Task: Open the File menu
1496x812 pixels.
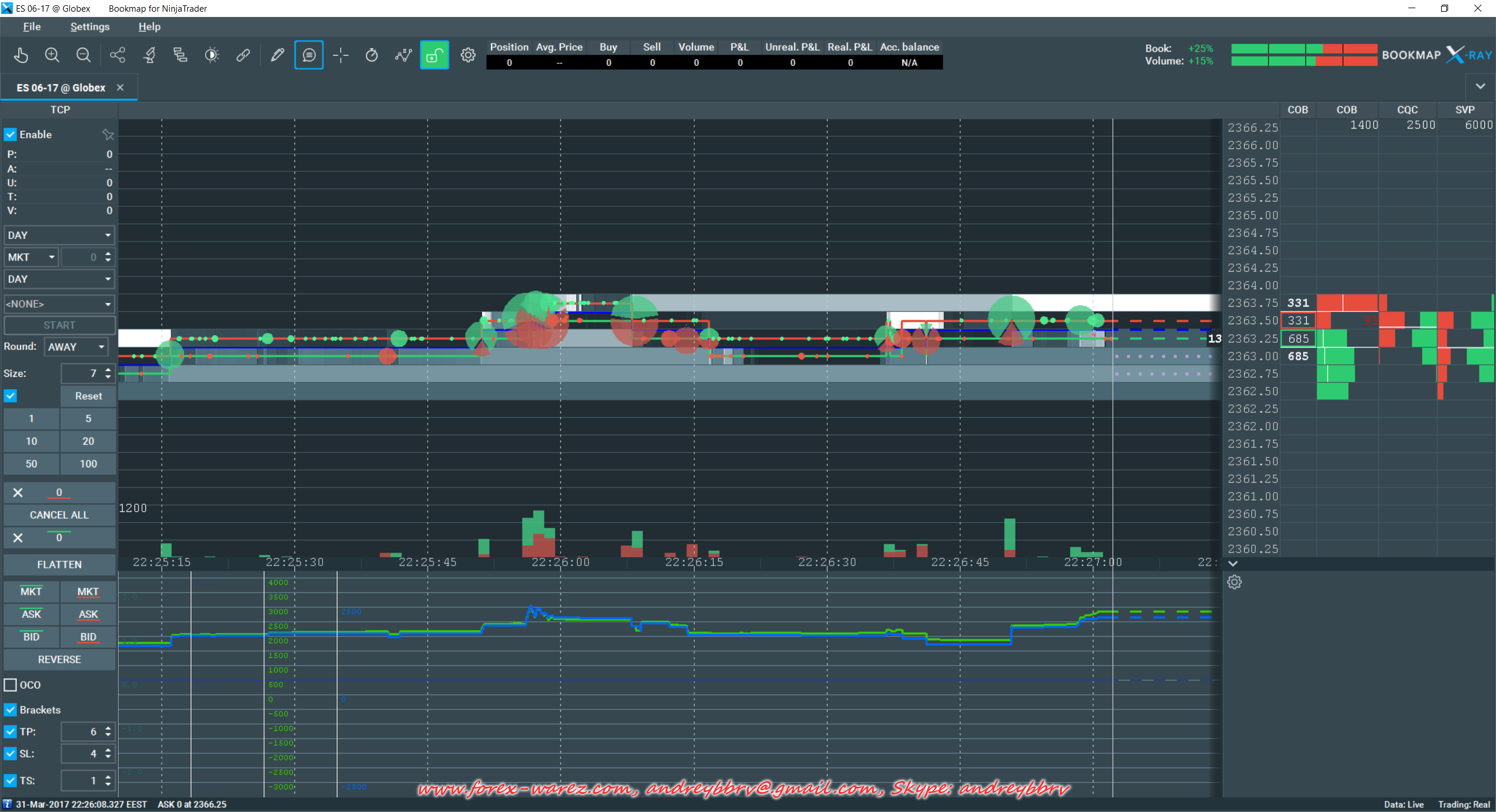Action: coord(32,27)
